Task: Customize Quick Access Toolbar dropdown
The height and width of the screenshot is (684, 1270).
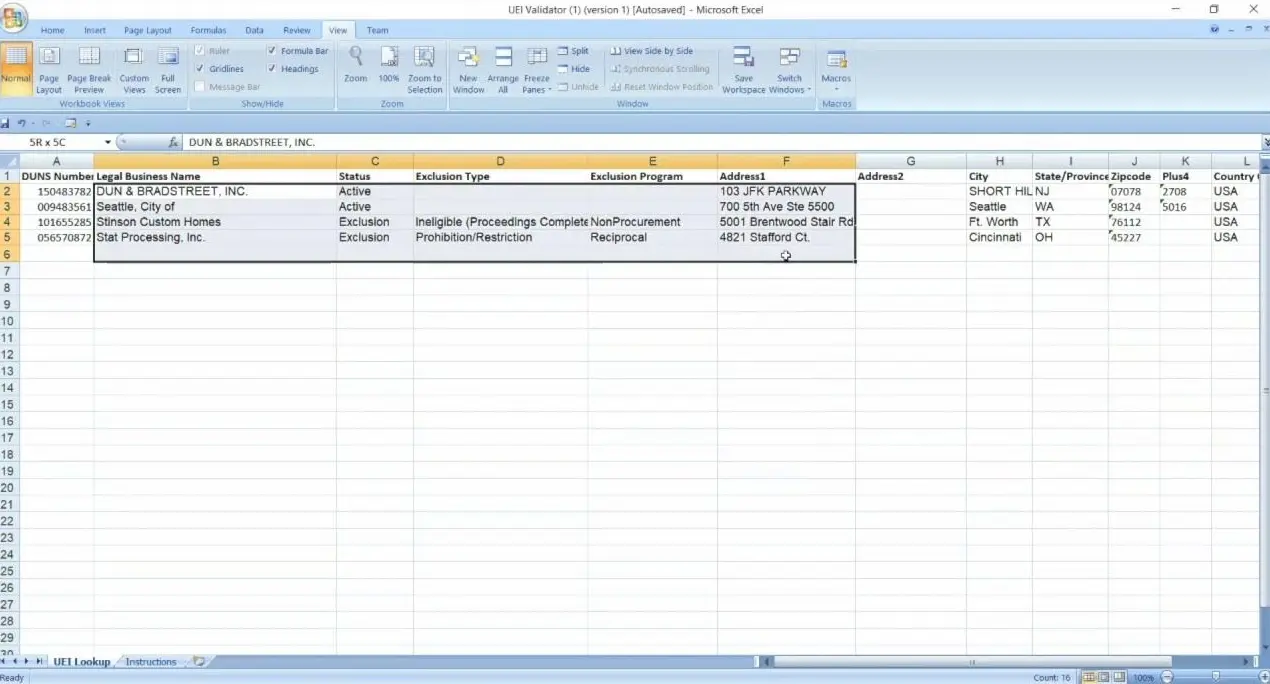Action: click(88, 123)
